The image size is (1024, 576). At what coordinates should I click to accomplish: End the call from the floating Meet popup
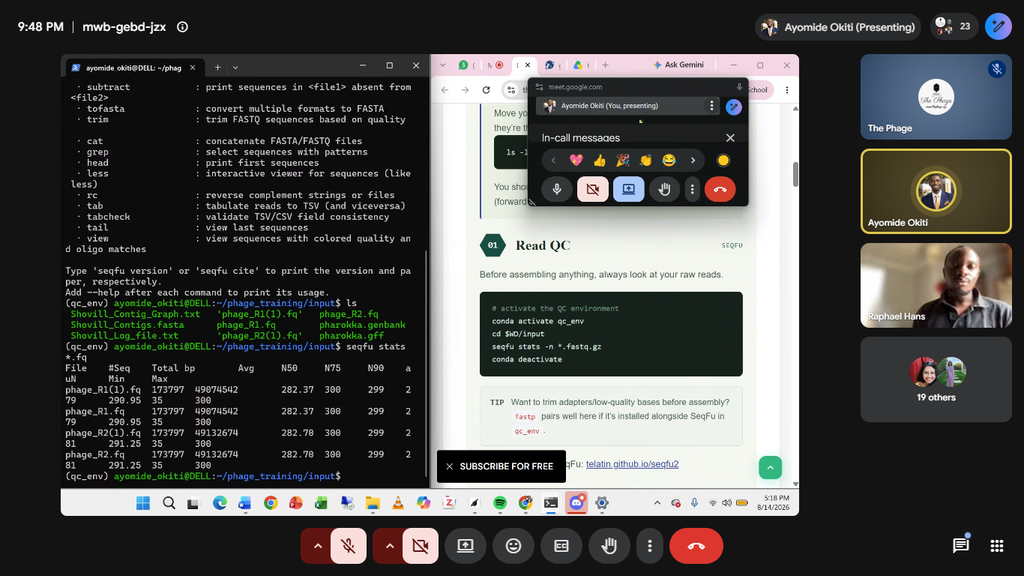click(x=720, y=189)
